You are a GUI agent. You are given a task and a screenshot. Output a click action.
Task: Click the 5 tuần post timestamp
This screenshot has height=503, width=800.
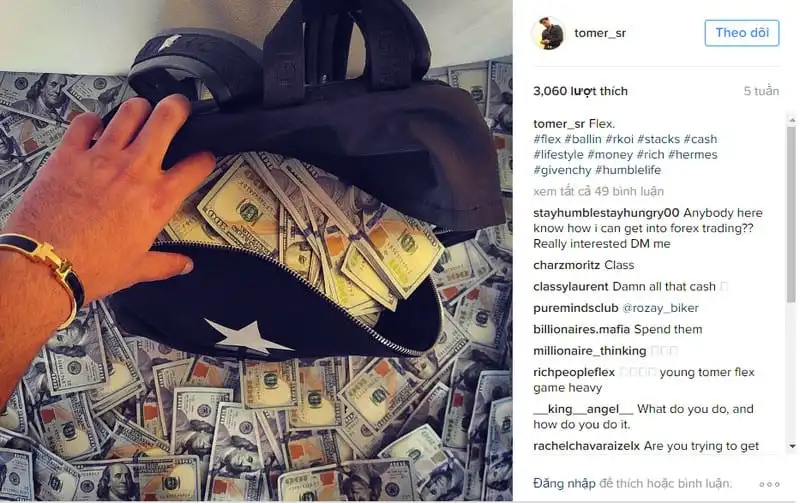[x=761, y=91]
